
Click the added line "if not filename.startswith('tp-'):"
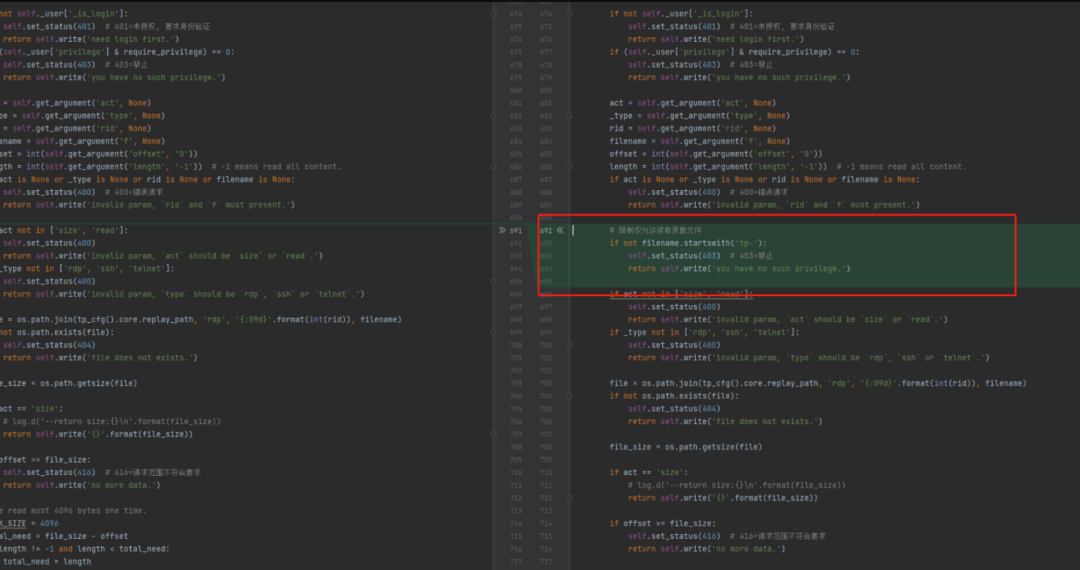click(x=687, y=243)
